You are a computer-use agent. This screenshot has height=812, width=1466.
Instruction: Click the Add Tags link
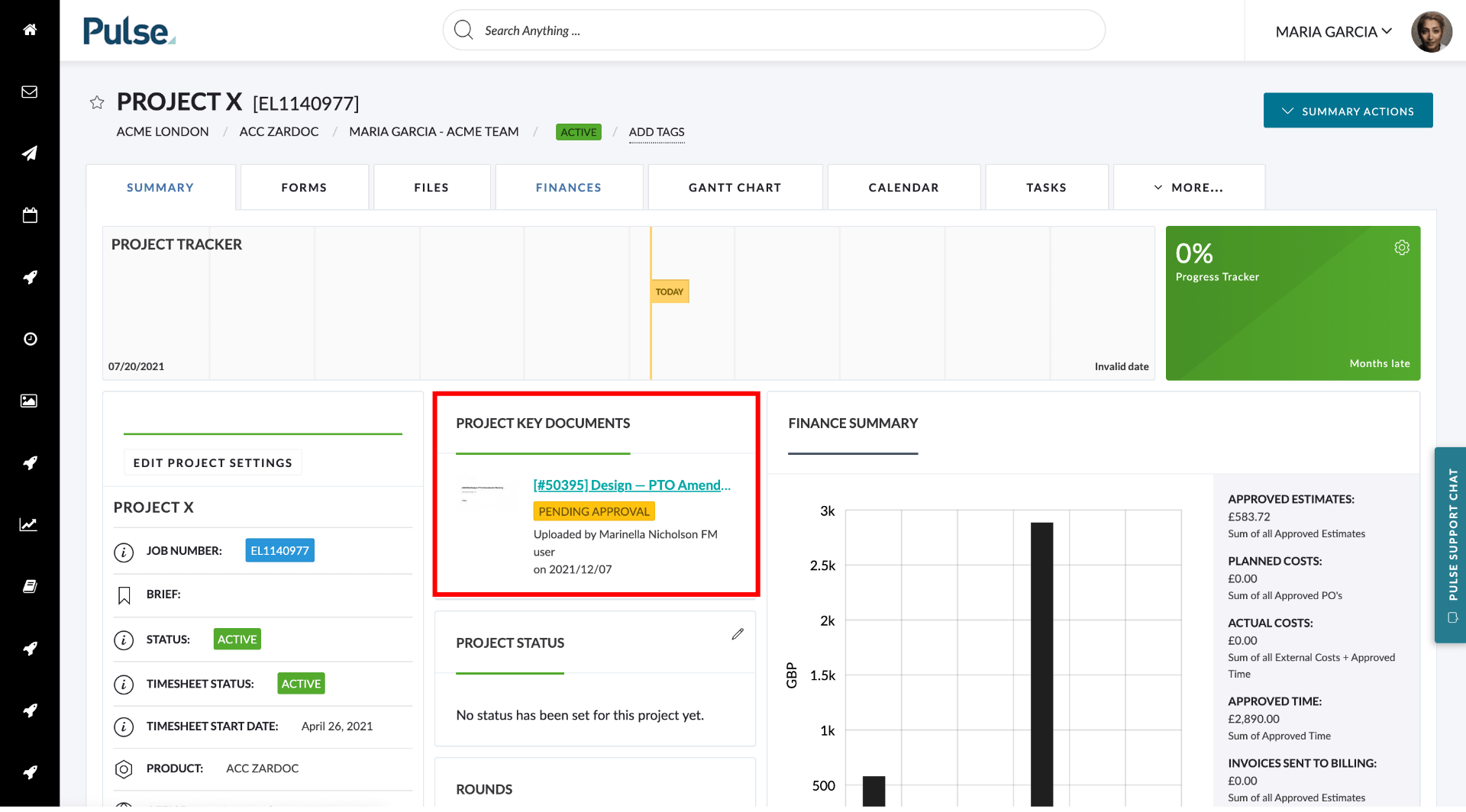657,132
